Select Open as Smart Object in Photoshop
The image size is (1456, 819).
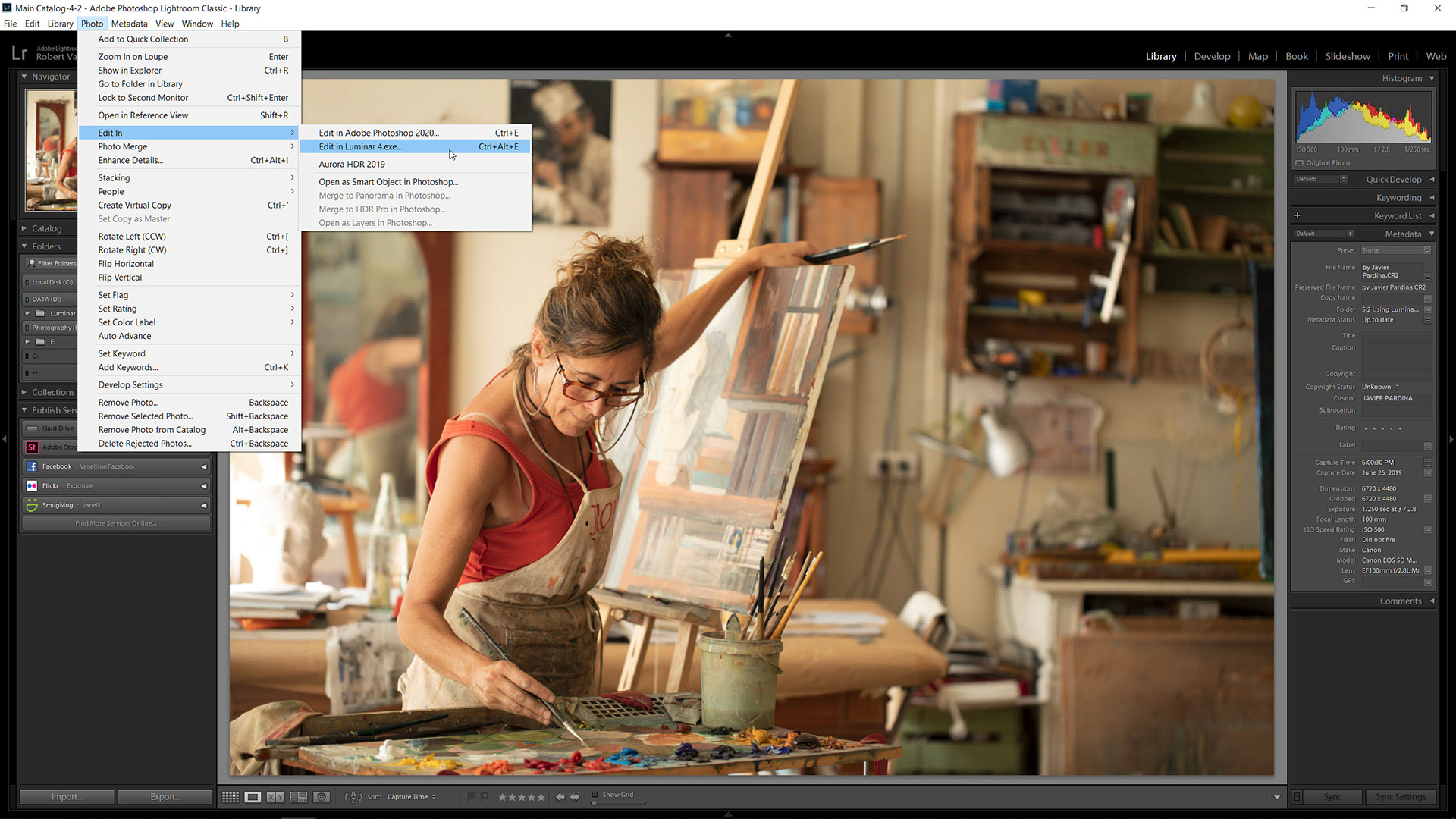tap(389, 182)
